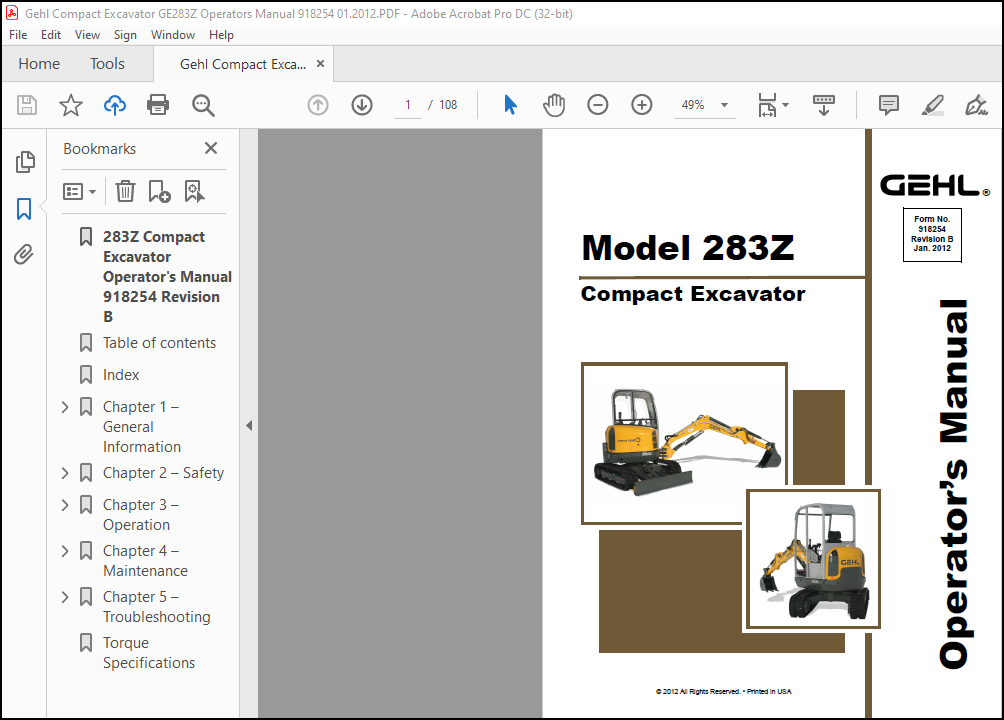1004x720 pixels.
Task: Go to Chapter 4 – Maintenance bookmark
Action: 145,561
